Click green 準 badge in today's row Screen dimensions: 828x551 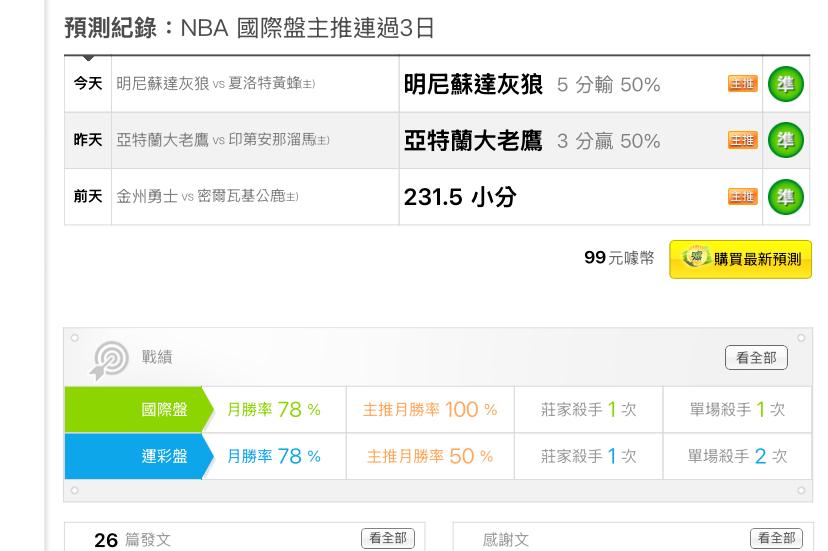click(x=785, y=85)
